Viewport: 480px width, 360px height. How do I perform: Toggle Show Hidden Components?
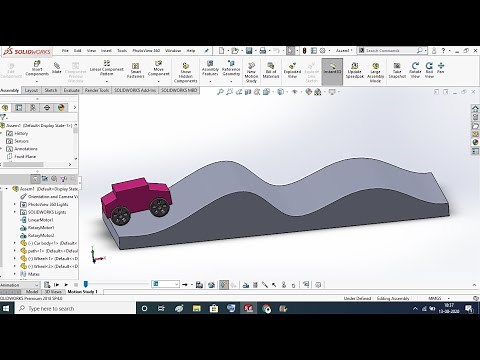point(186,73)
